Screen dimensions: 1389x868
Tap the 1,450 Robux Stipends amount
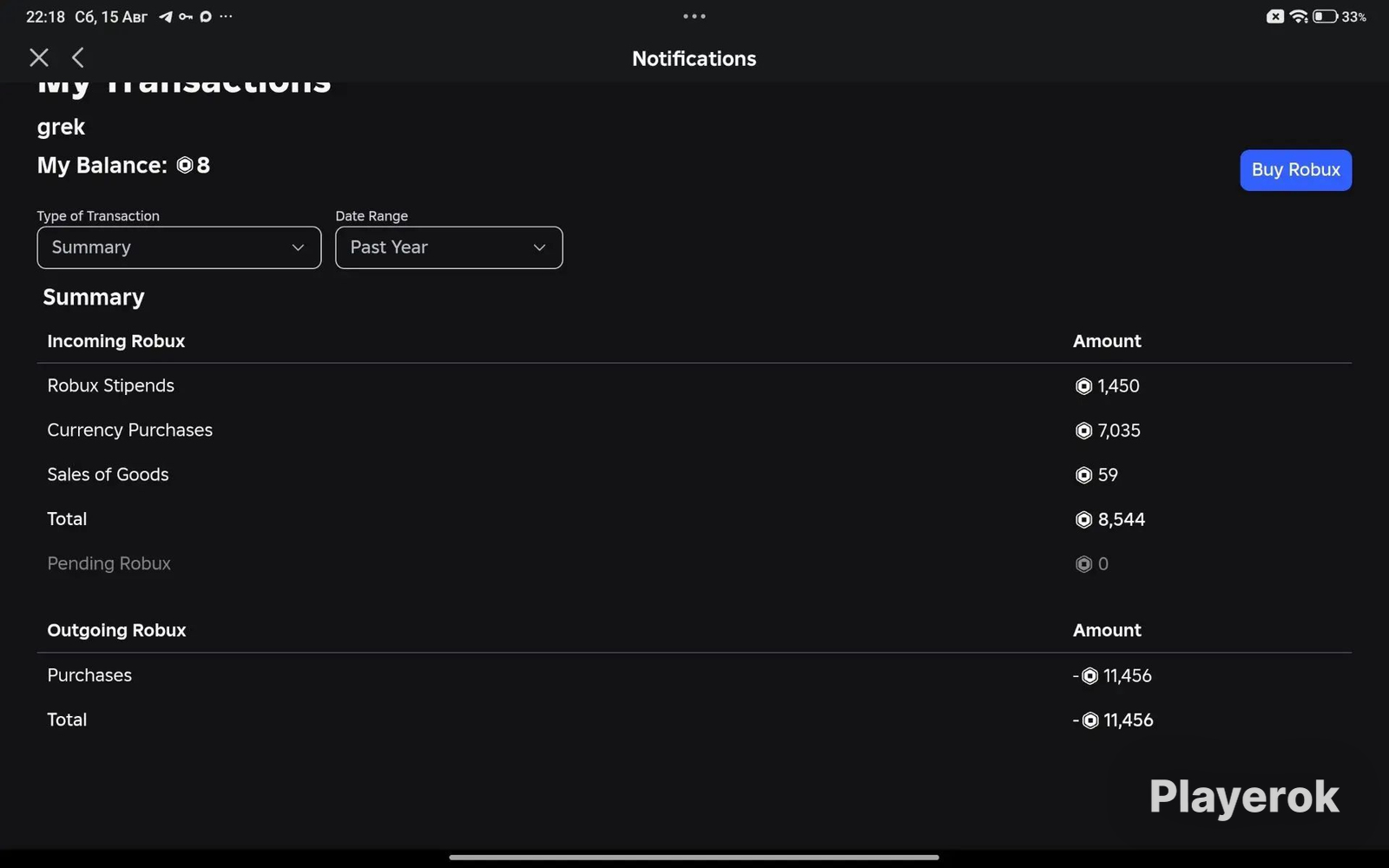click(x=1118, y=386)
